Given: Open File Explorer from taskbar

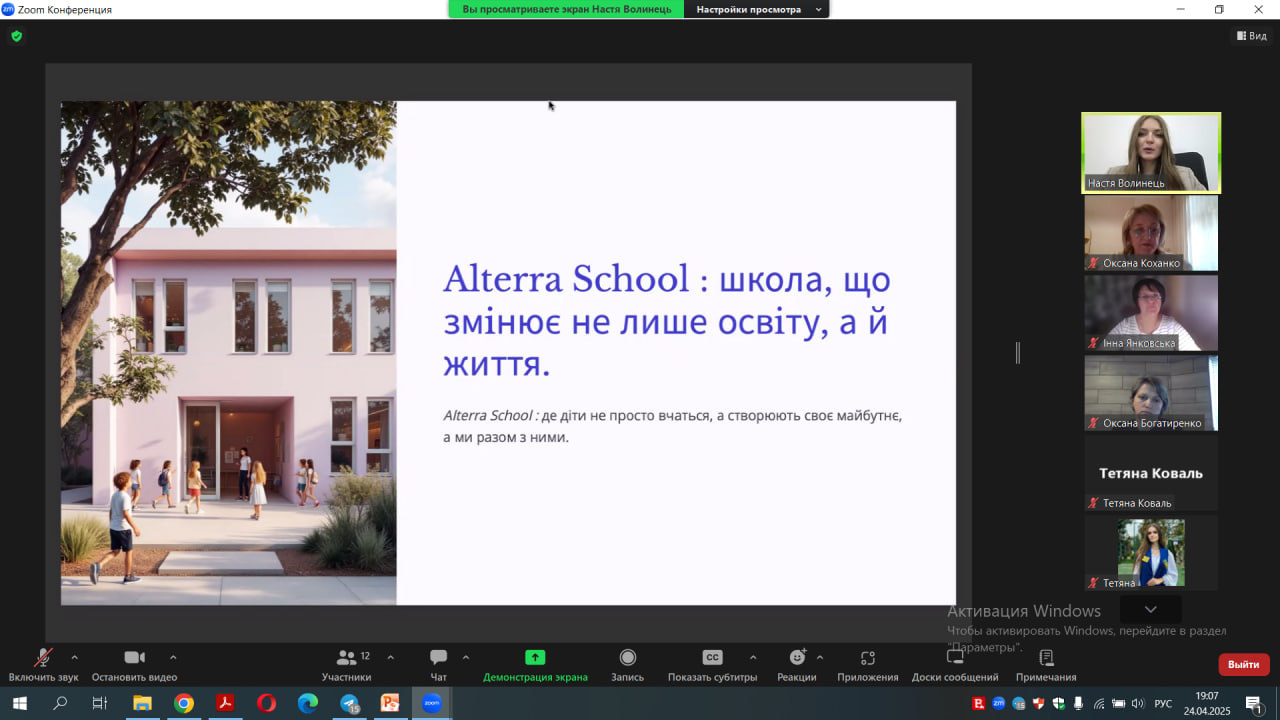Looking at the screenshot, I should [x=142, y=703].
